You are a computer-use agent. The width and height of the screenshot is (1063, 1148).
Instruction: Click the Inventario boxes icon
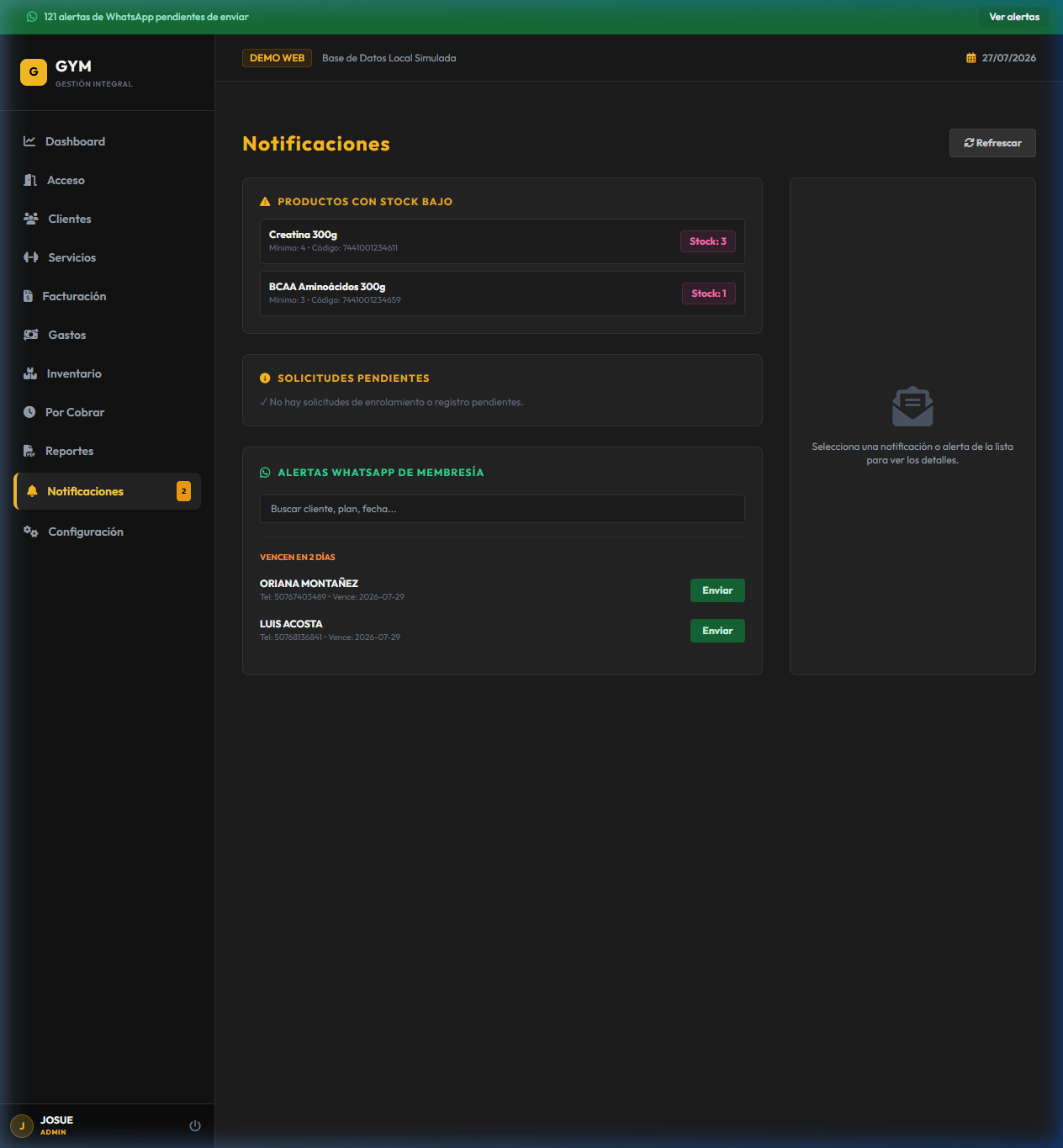pos(30,373)
